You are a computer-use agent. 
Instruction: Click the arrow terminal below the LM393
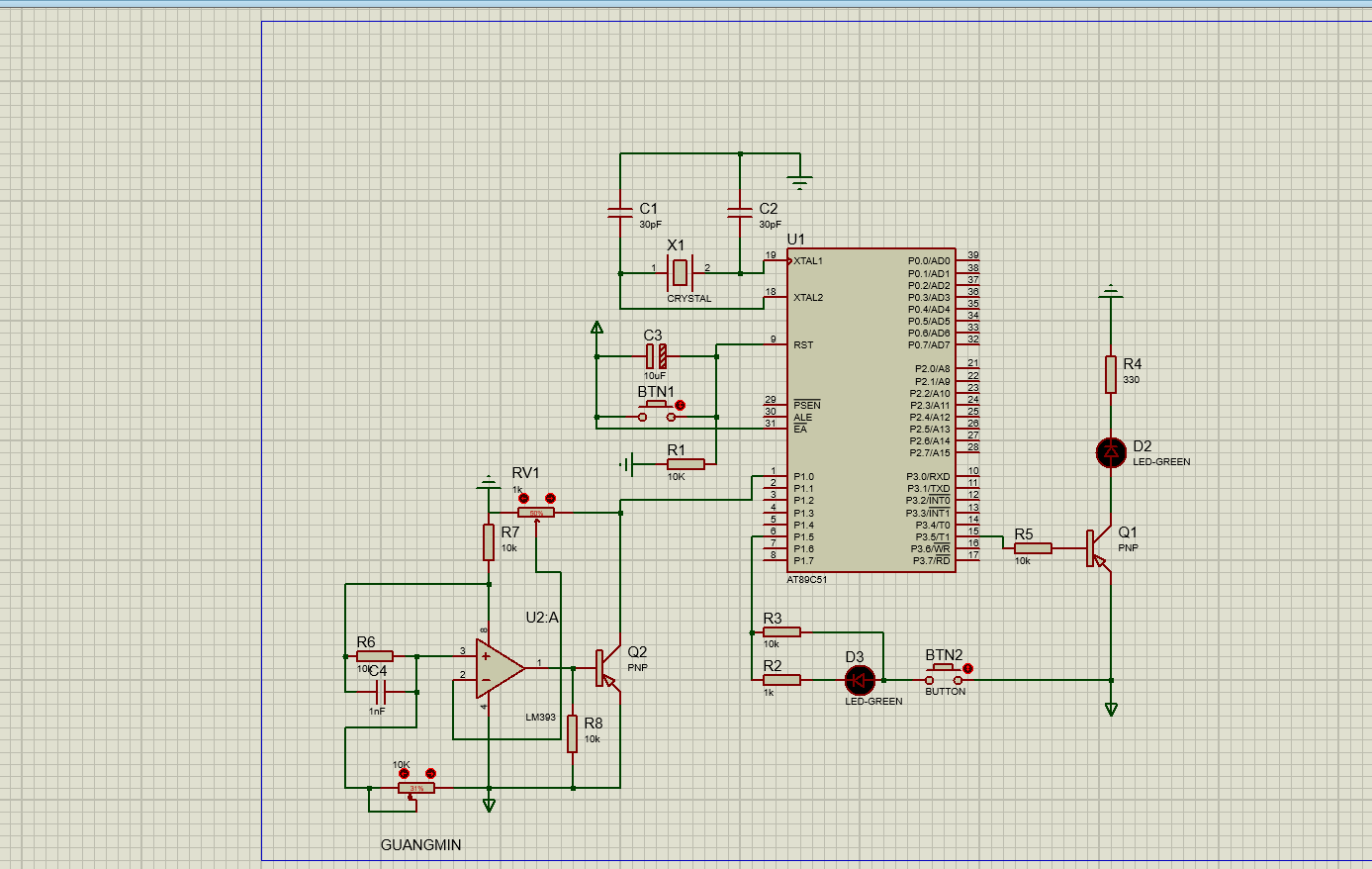coord(489,806)
